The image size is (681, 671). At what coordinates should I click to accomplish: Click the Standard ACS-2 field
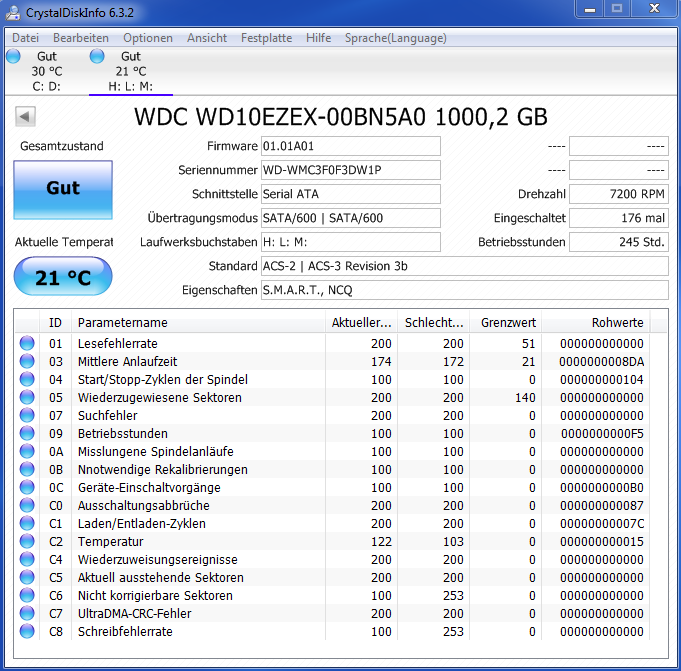(465, 266)
